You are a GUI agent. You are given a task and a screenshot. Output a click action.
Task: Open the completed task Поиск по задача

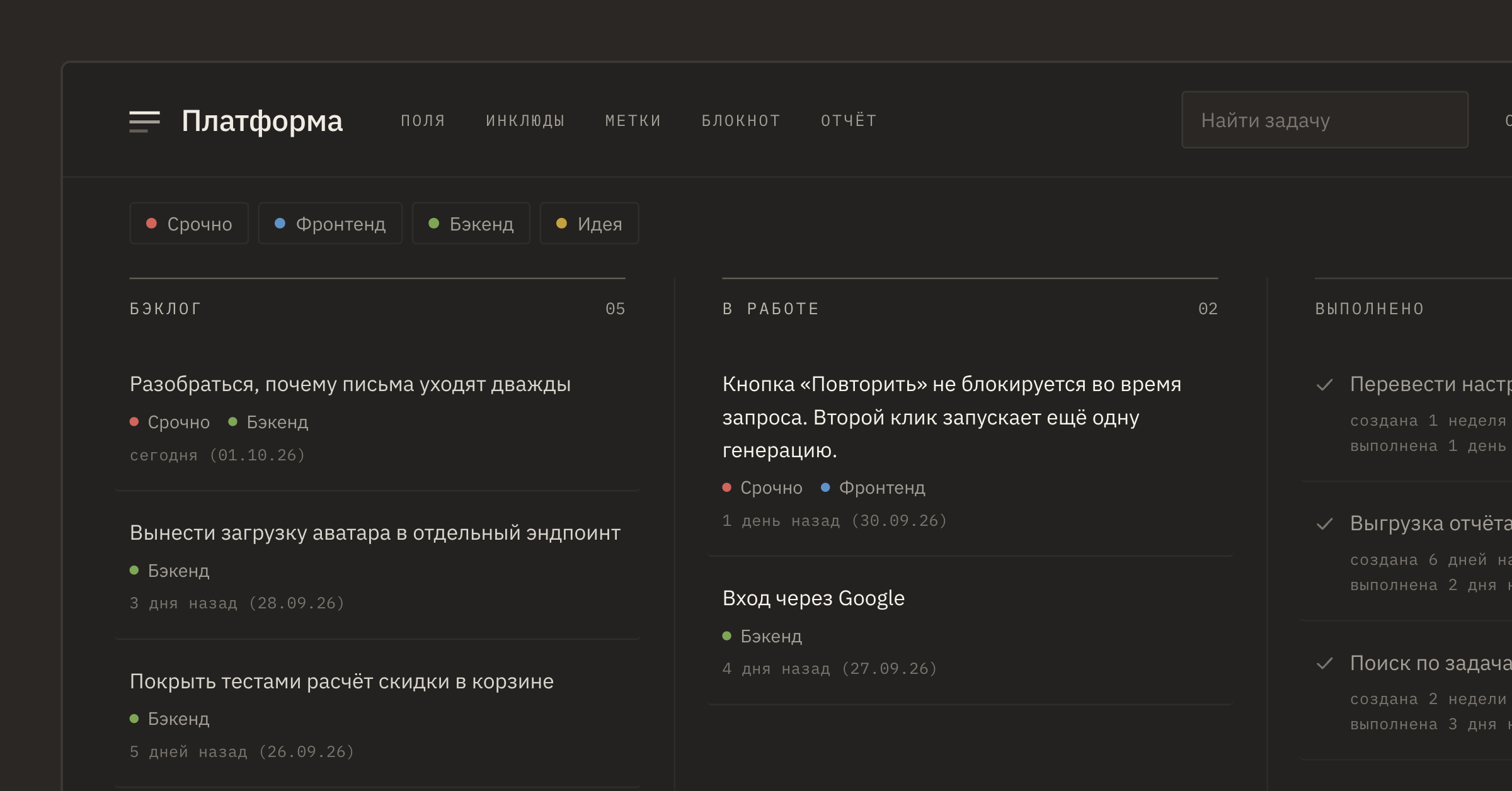1431,663
